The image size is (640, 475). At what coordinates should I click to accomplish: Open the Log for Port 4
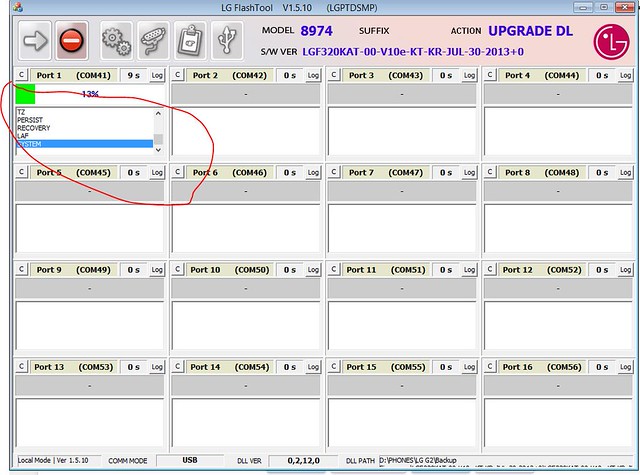coord(625,75)
